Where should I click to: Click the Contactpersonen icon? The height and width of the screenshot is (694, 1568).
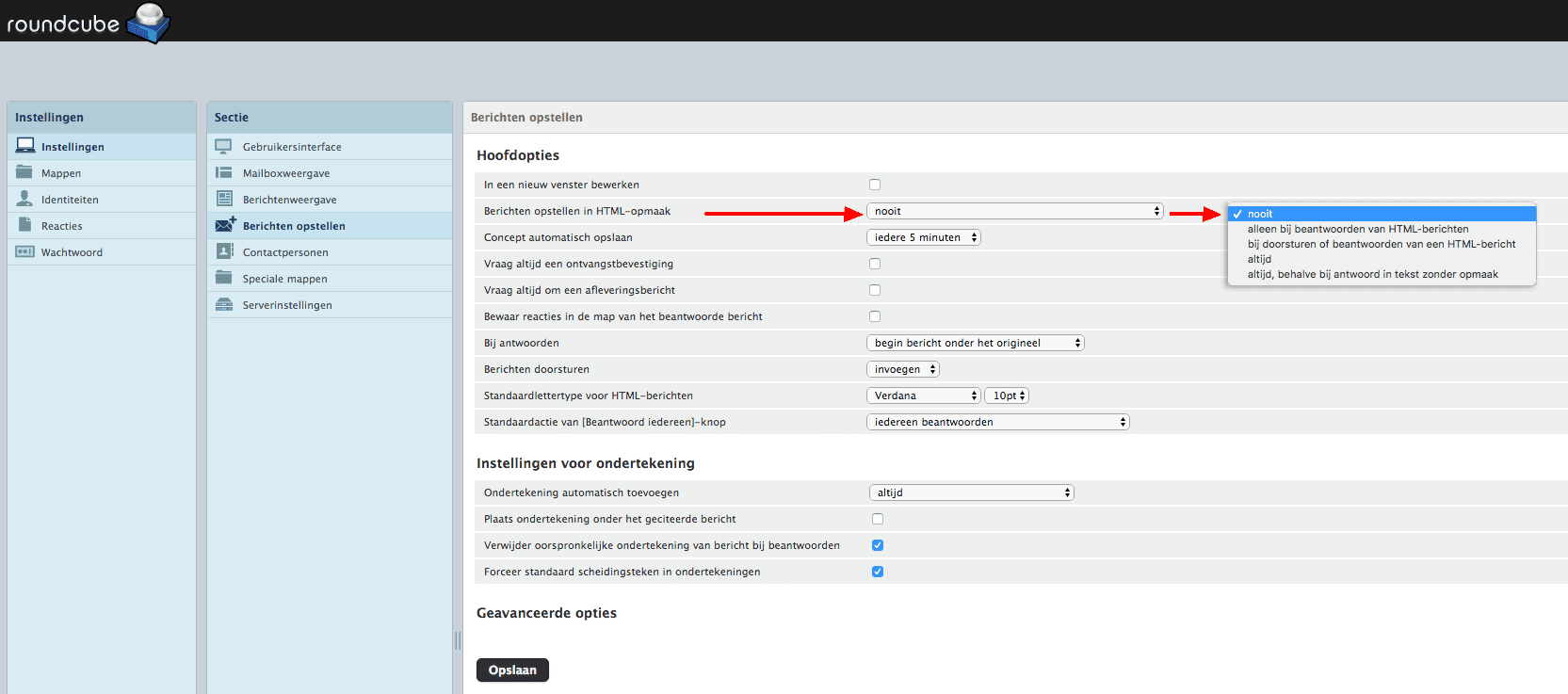click(x=224, y=251)
